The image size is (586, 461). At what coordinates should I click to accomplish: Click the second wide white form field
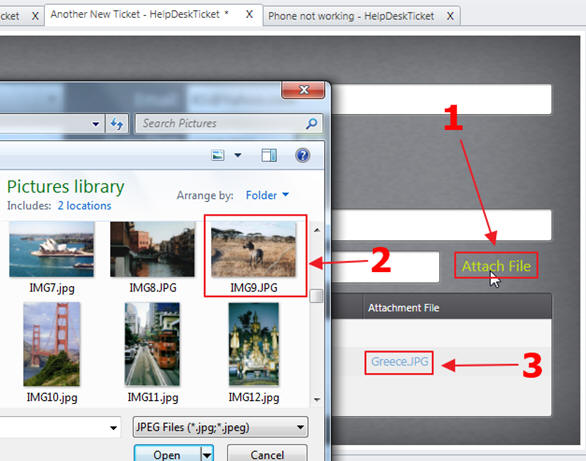coord(442,225)
